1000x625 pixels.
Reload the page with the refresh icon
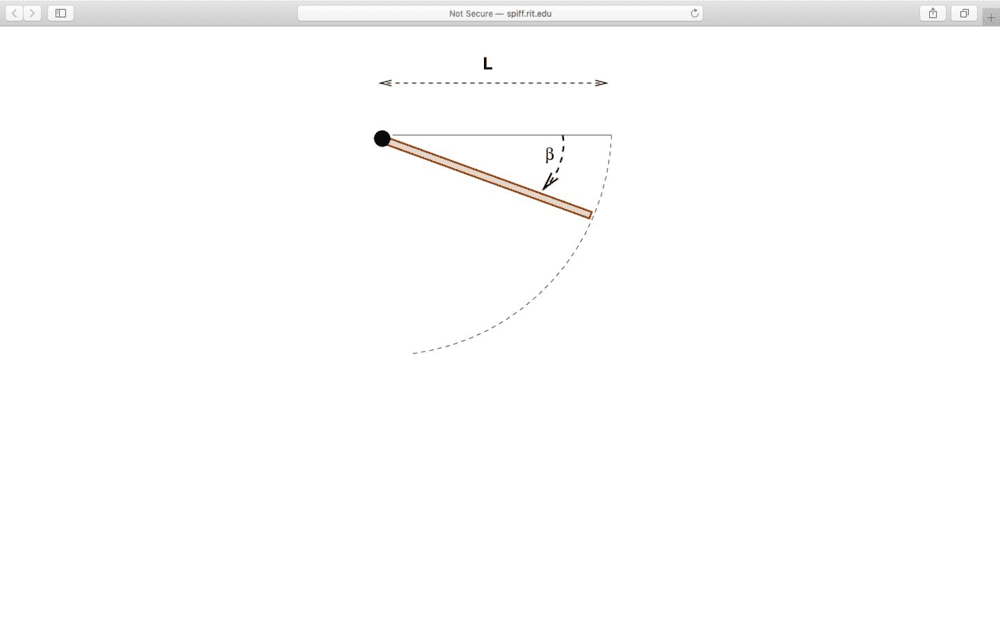[x=695, y=13]
